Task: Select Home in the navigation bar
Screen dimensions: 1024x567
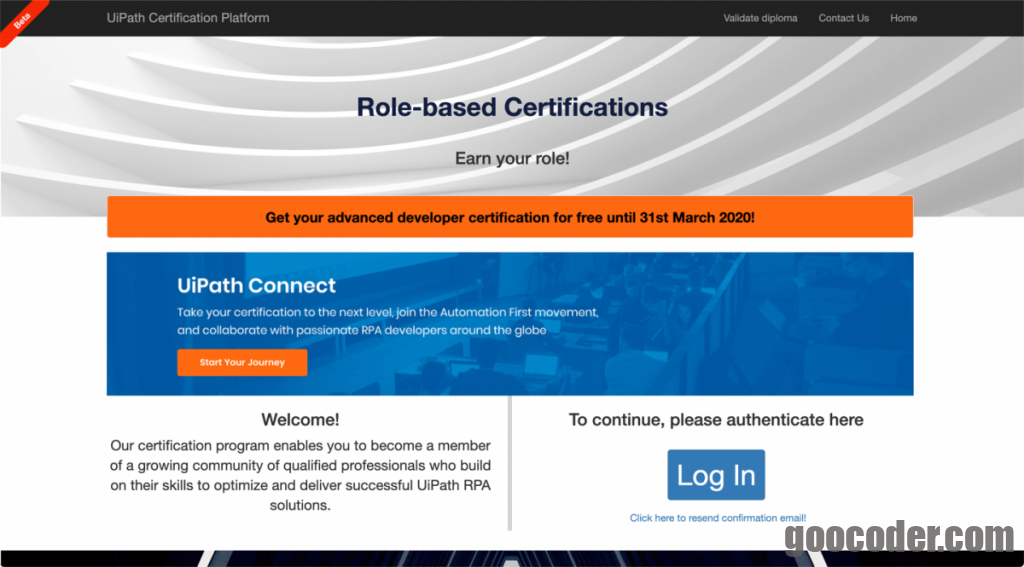Action: [x=903, y=18]
